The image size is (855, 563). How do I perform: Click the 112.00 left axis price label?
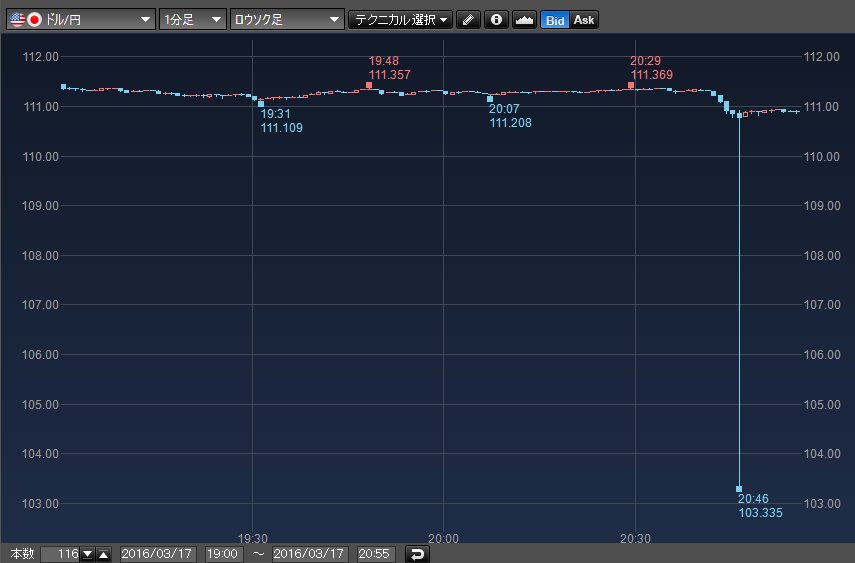point(40,57)
